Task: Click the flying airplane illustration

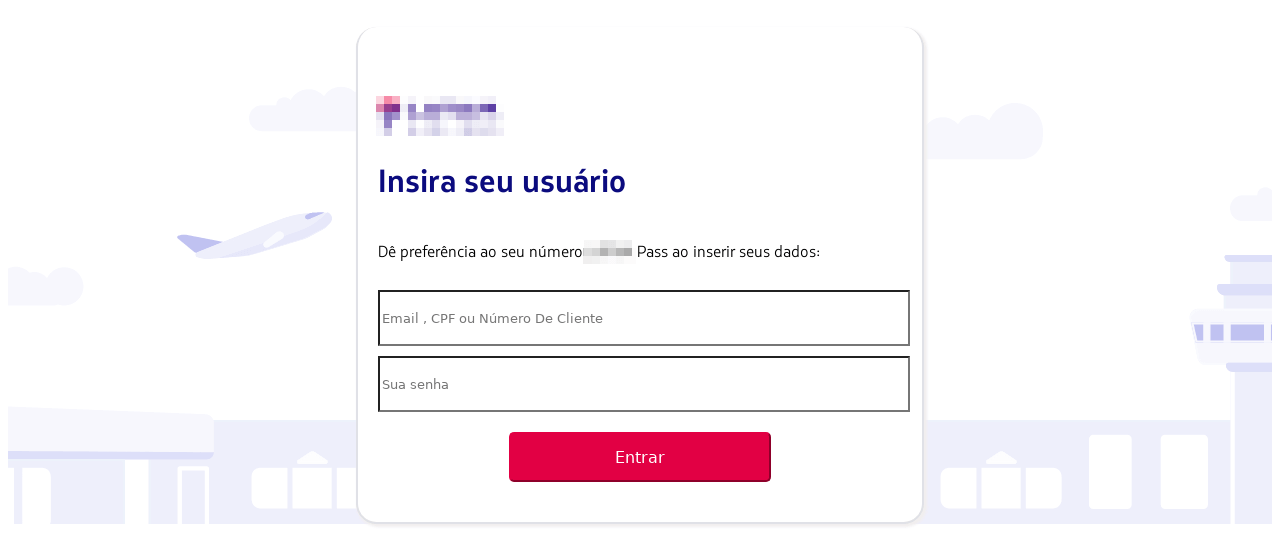Action: pos(254,235)
